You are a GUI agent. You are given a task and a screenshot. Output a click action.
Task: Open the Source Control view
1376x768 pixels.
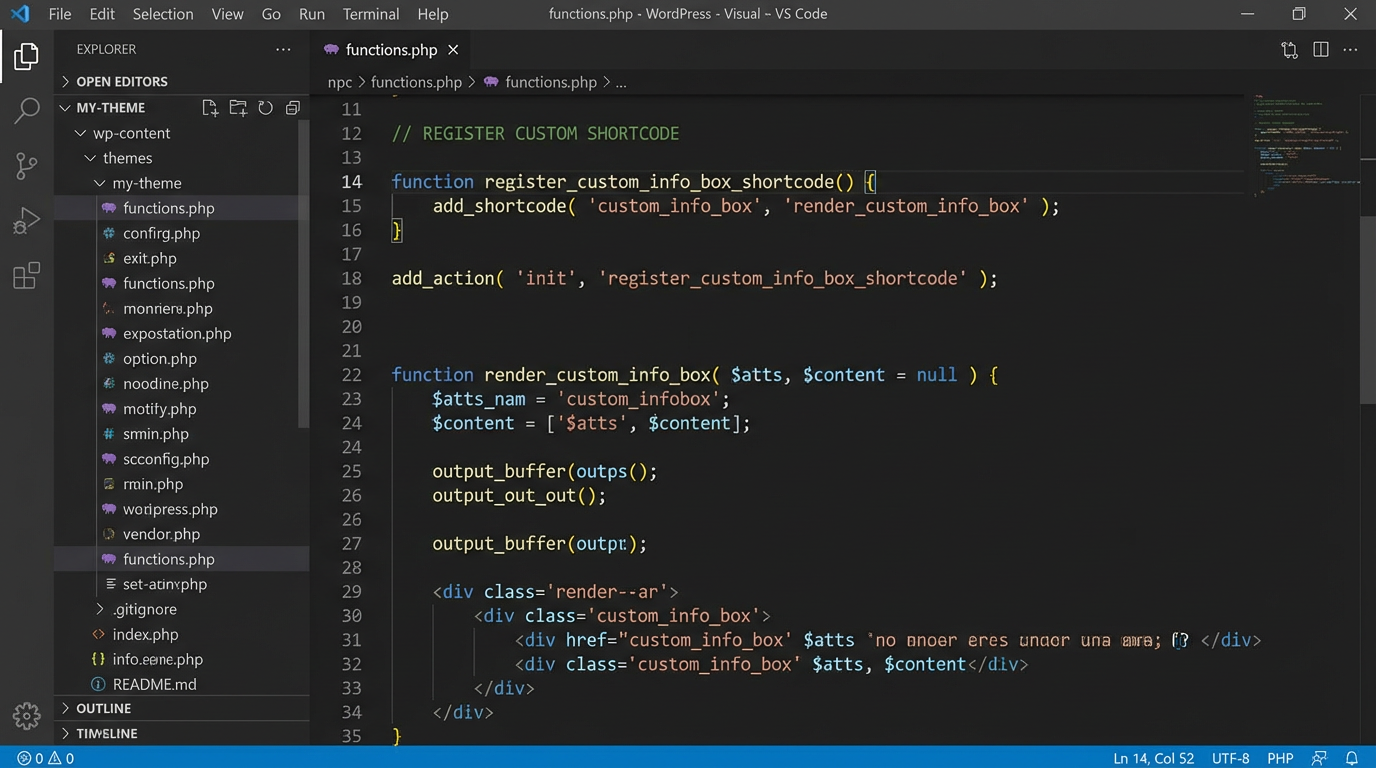tap(26, 166)
